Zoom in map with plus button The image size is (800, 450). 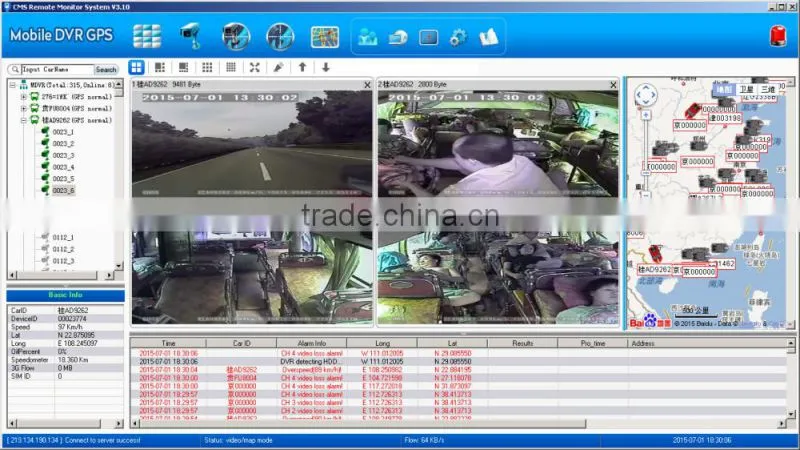[645, 115]
